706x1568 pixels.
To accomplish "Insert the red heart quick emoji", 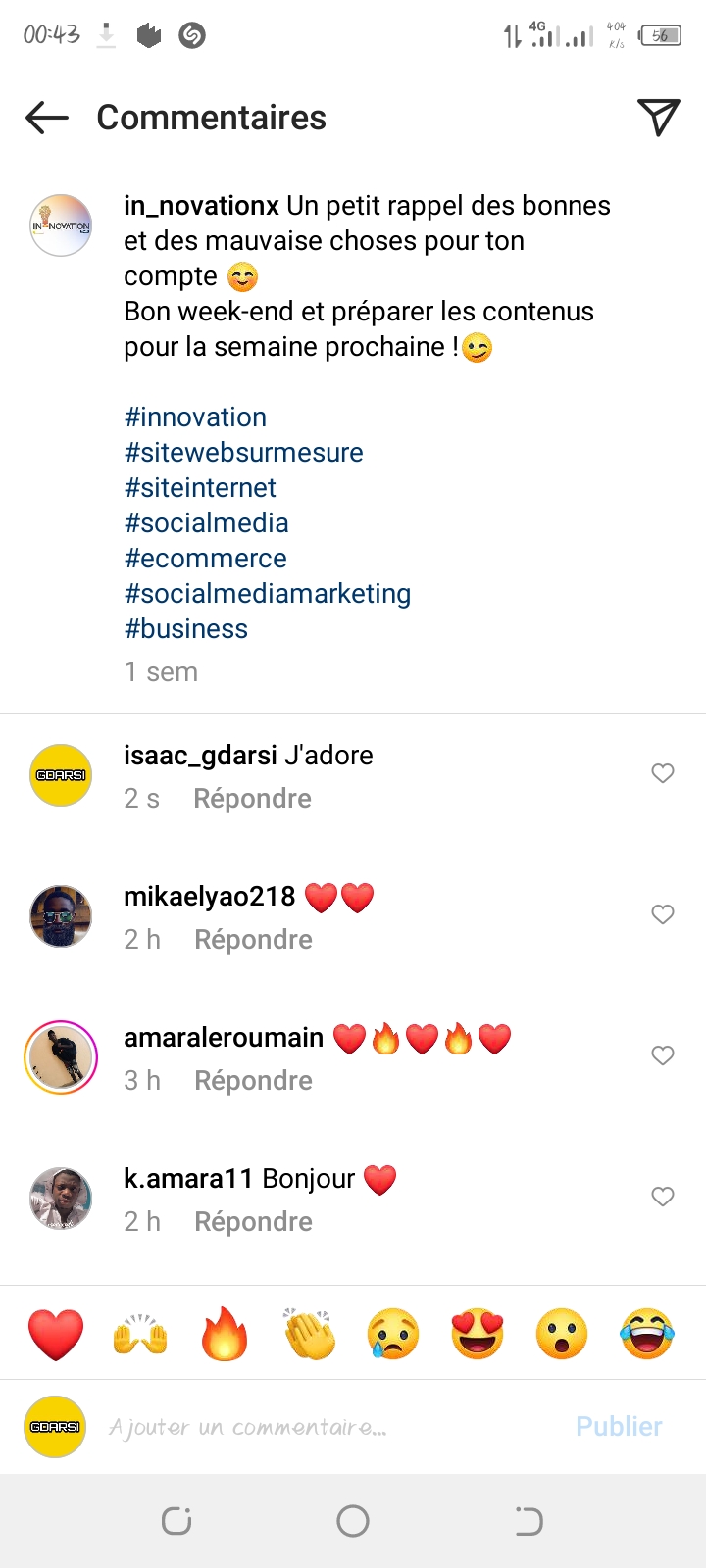I will point(56,1334).
